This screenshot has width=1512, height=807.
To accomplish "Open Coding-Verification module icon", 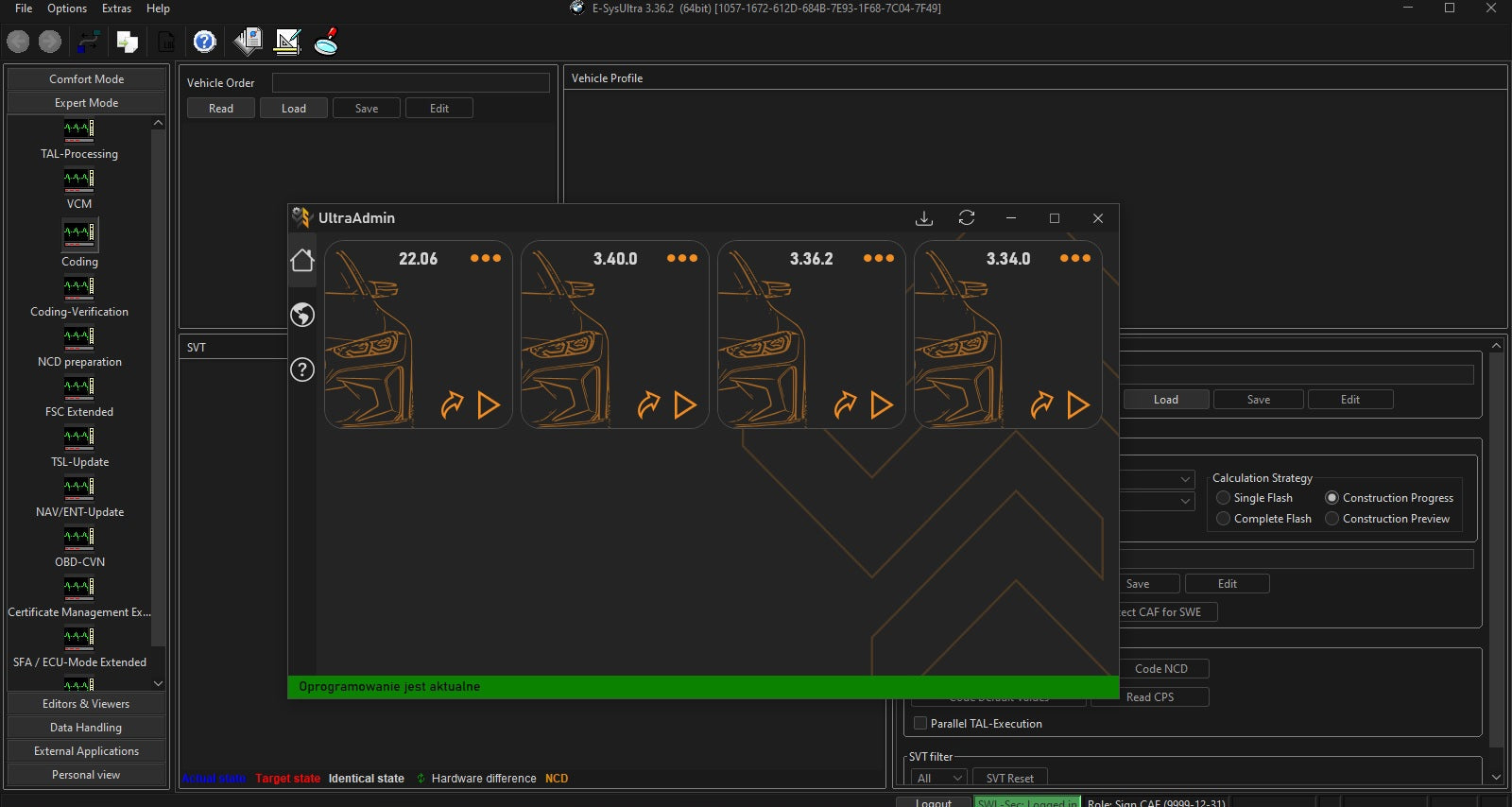I will pos(79,286).
